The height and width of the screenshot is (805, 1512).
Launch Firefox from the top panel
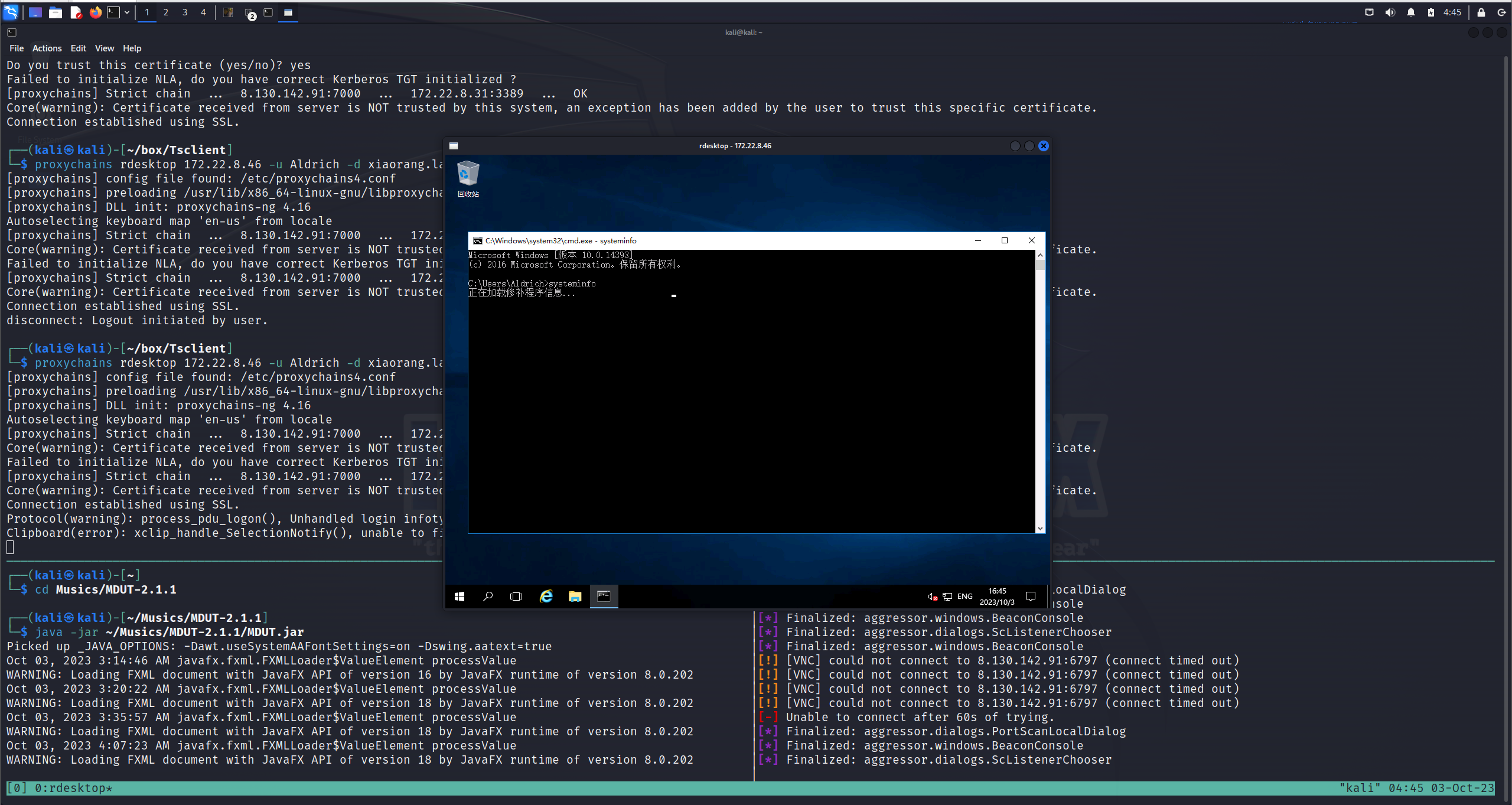point(95,12)
